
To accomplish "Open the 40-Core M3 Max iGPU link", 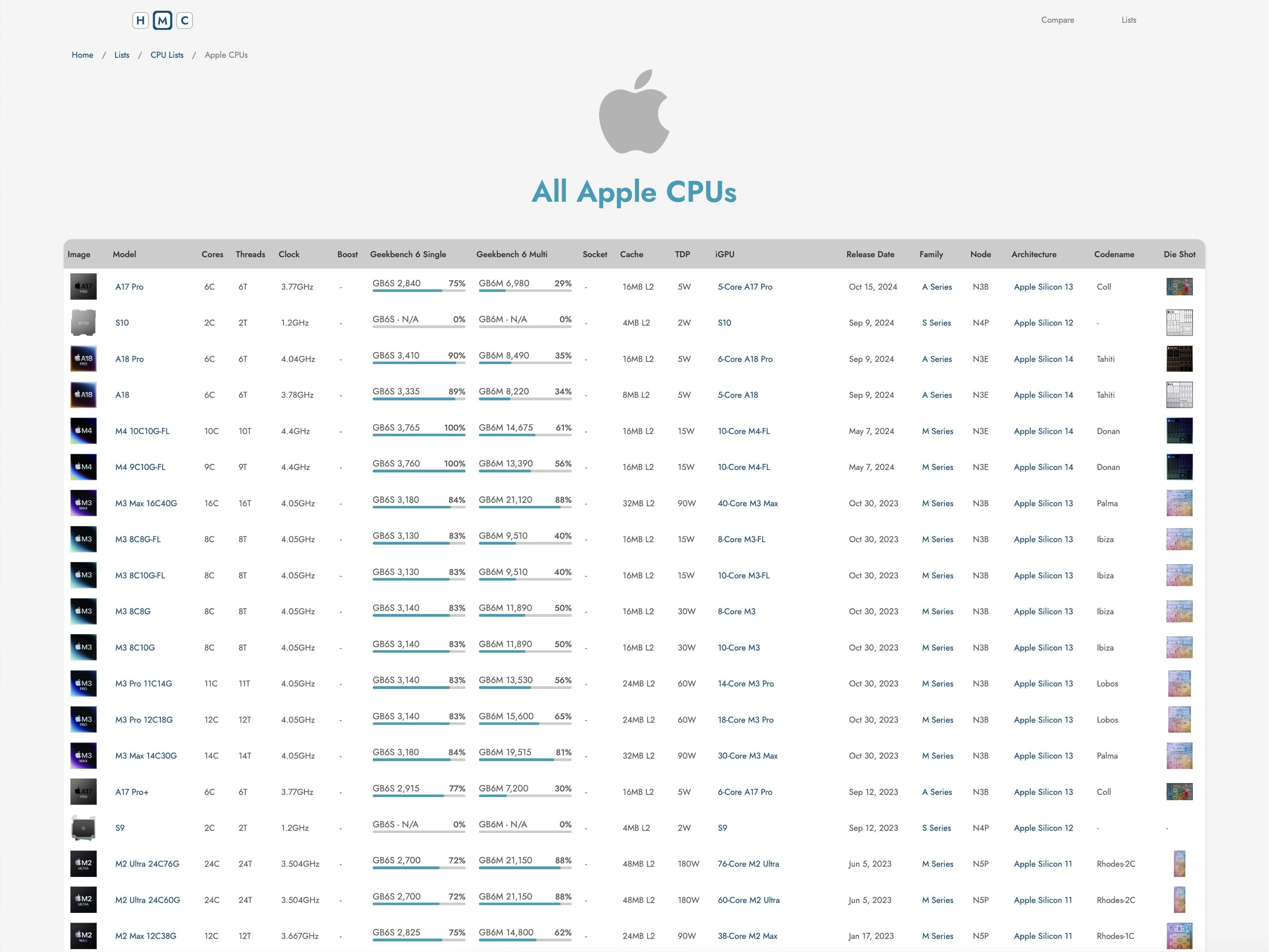I will [x=748, y=503].
